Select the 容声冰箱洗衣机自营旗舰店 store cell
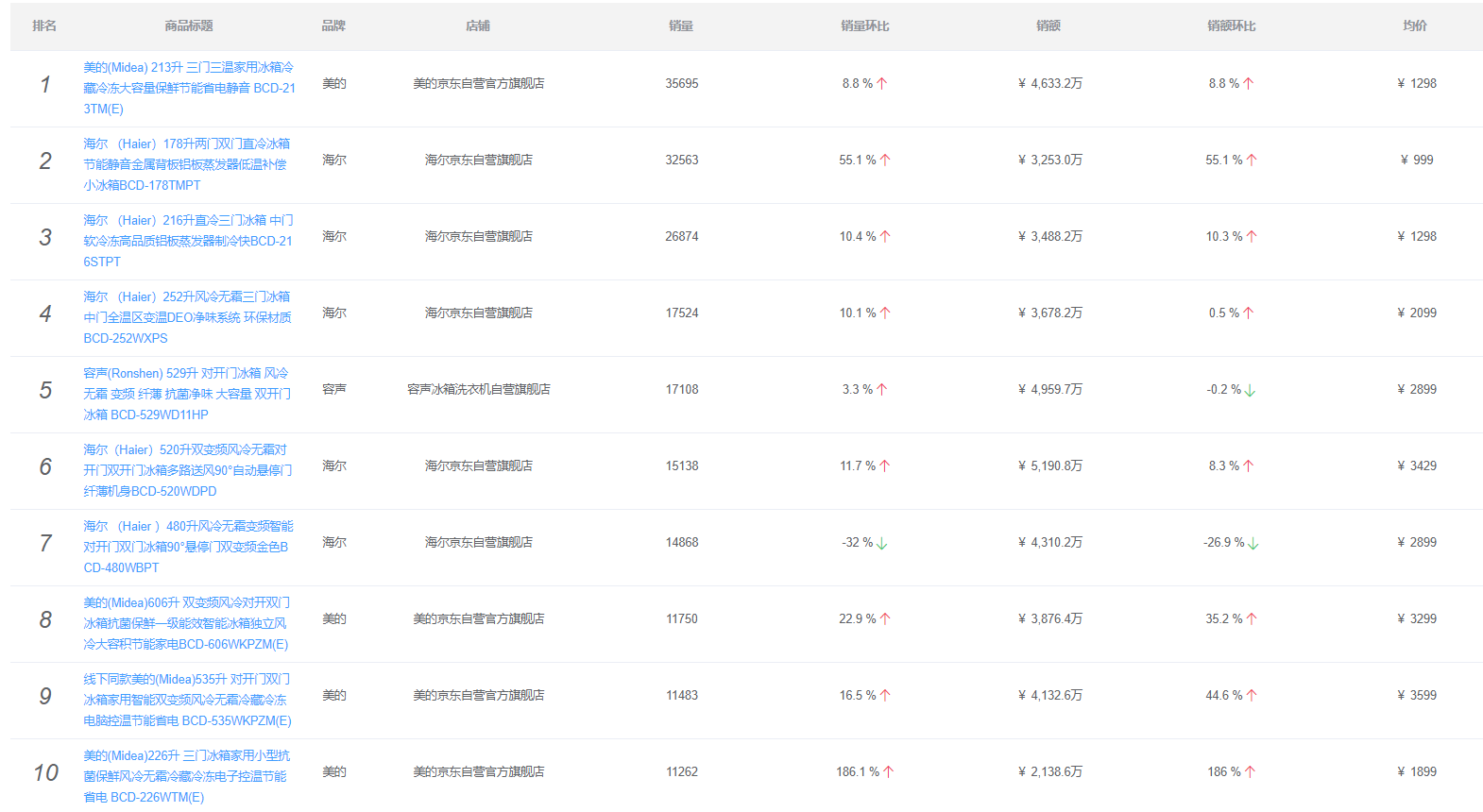 pyautogui.click(x=479, y=390)
